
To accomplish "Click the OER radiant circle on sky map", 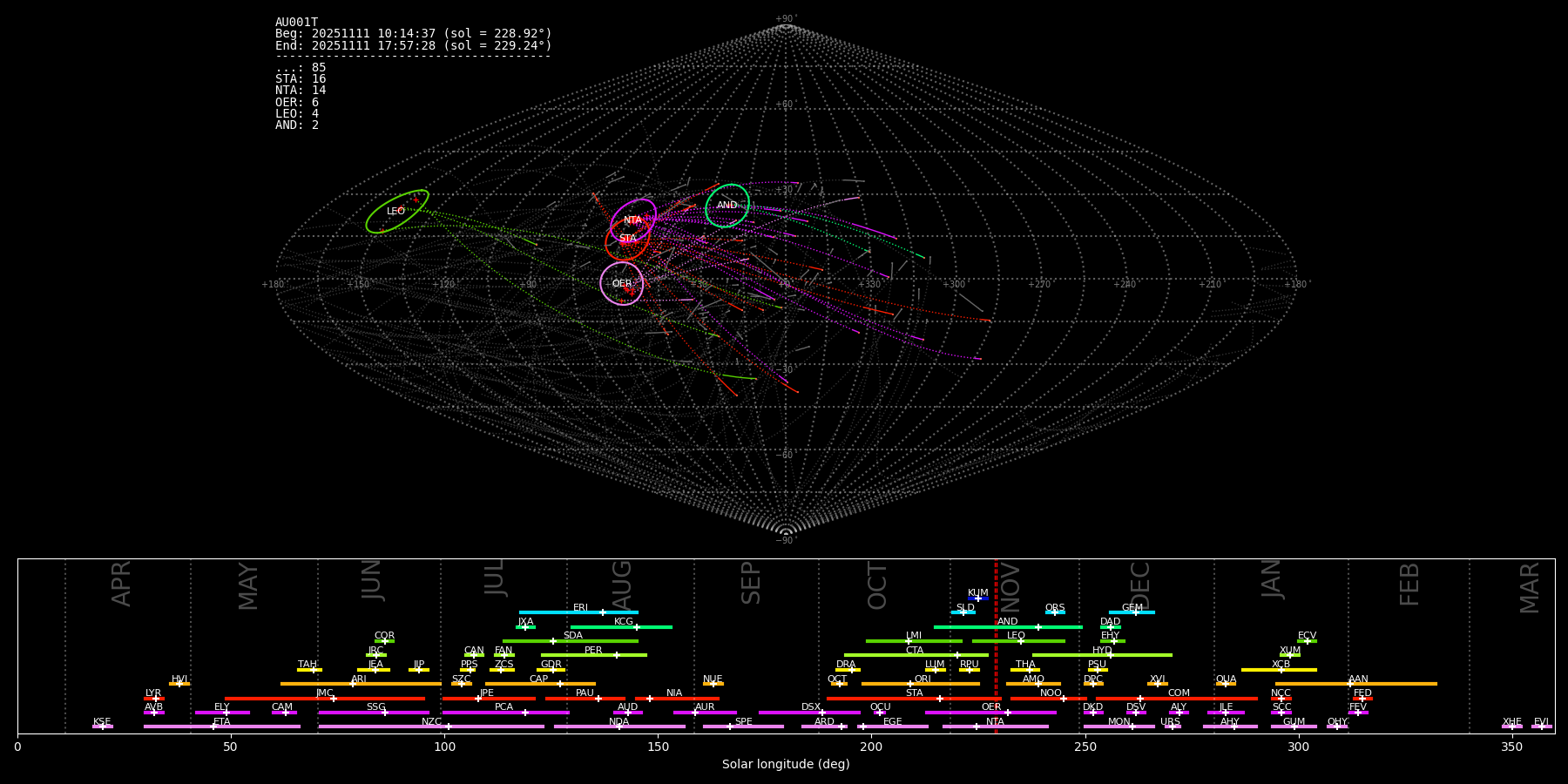I will [622, 284].
